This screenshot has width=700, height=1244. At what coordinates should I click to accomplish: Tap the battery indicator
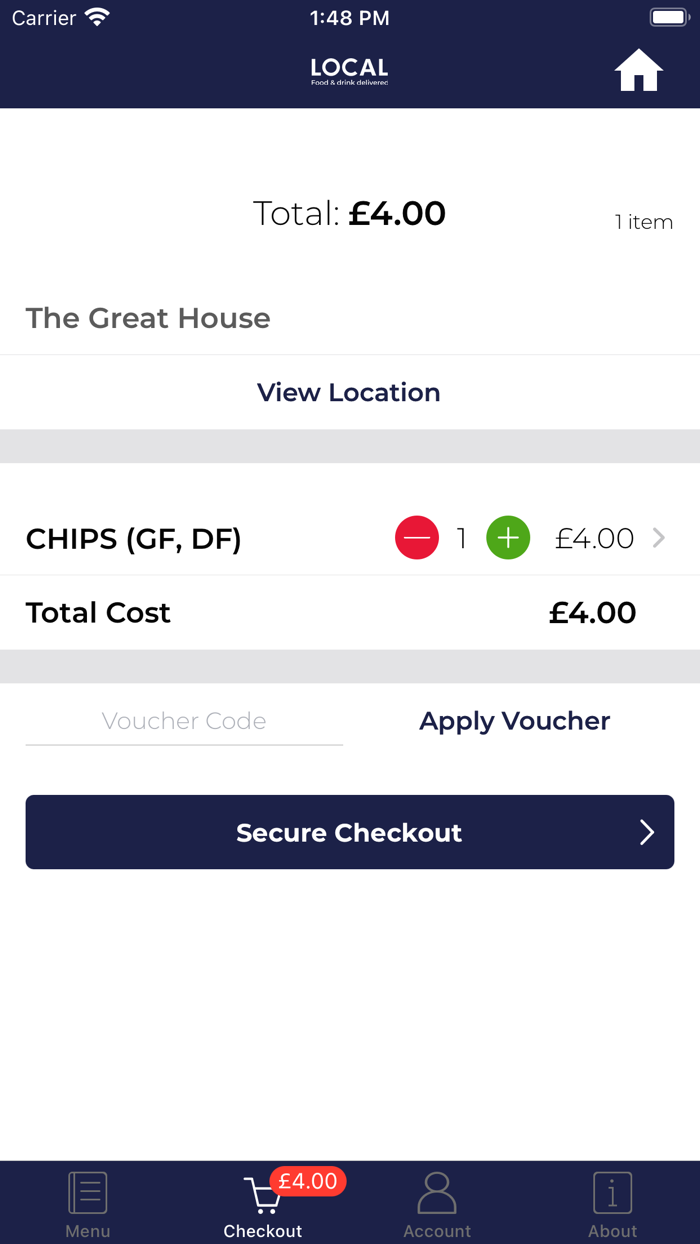pyautogui.click(x=668, y=16)
